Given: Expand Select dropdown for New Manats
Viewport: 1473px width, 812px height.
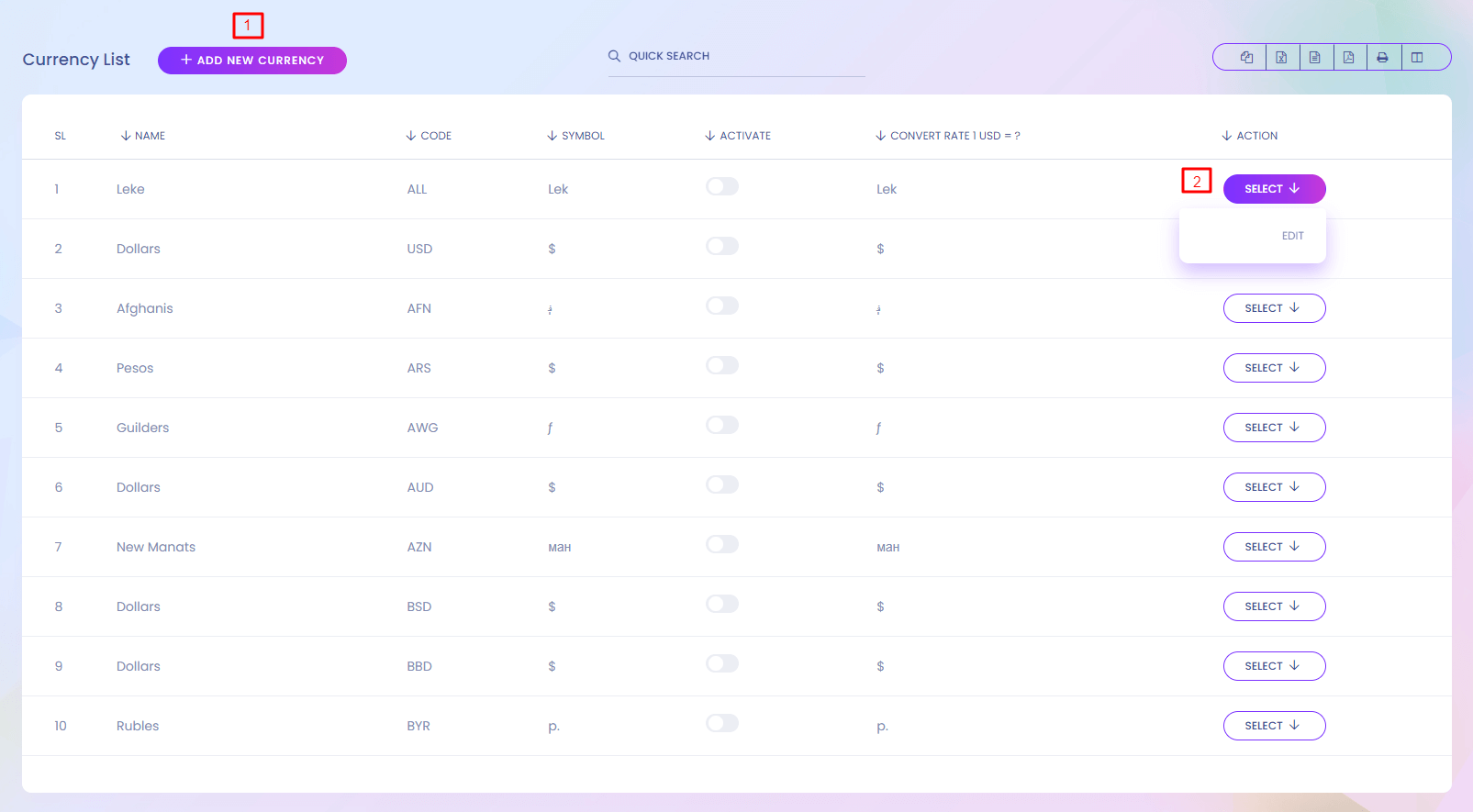Looking at the screenshot, I should click(1274, 547).
